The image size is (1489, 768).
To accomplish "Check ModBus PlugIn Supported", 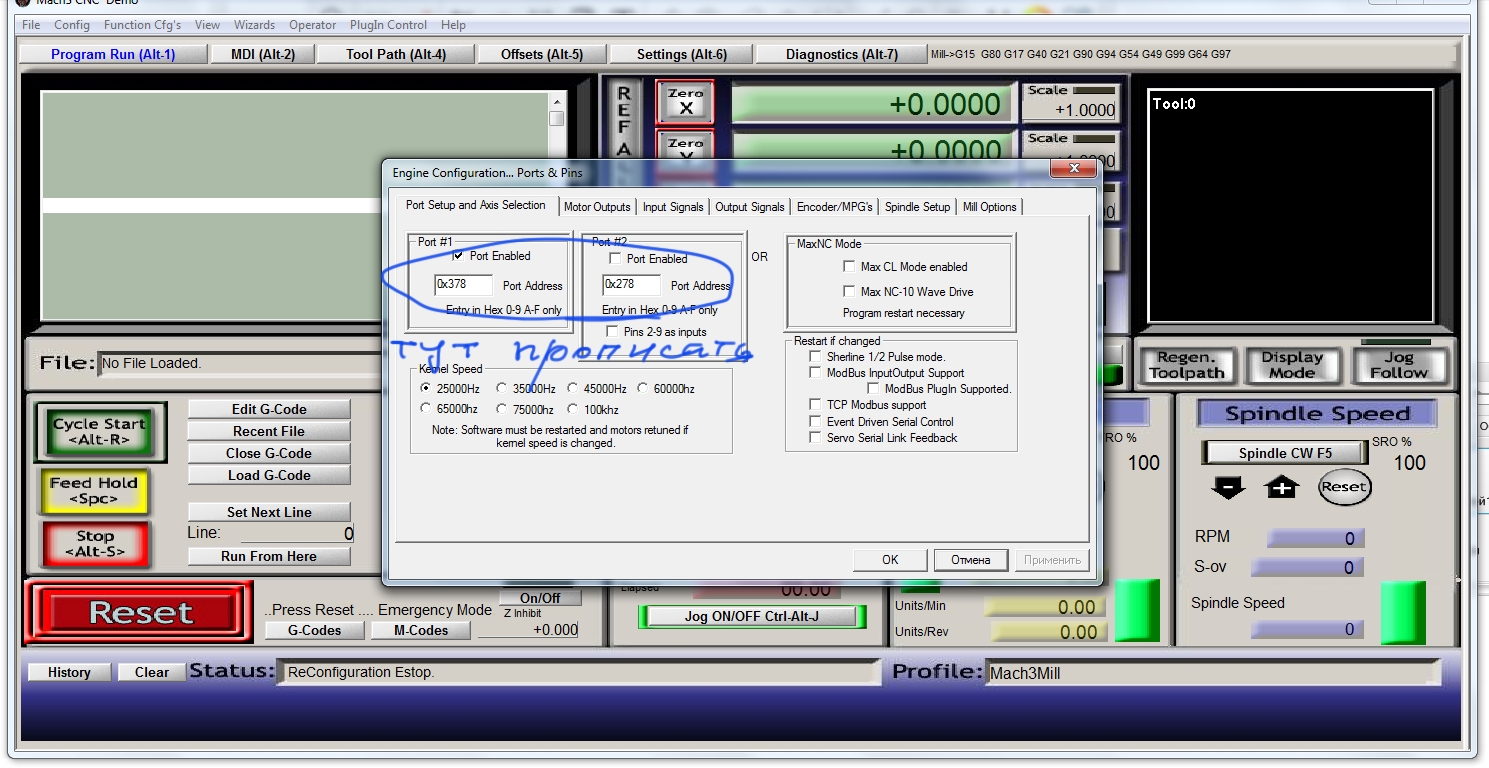I will pyautogui.click(x=874, y=389).
